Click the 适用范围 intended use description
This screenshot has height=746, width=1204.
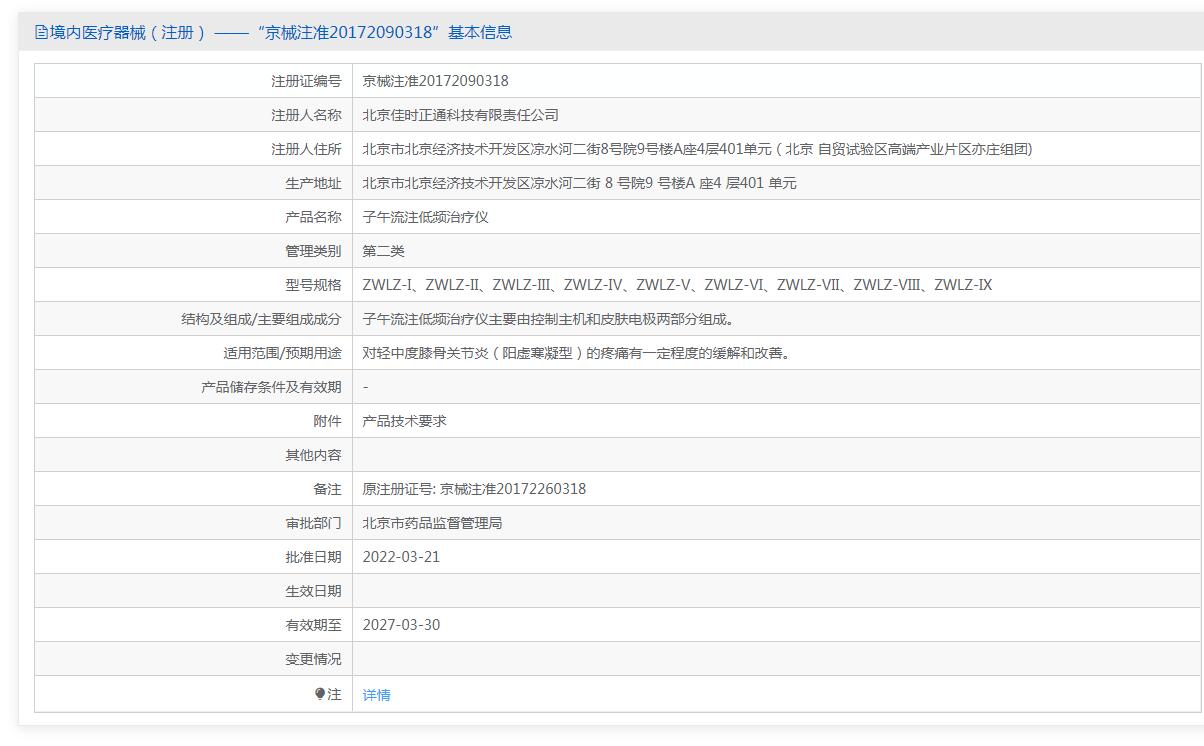point(576,353)
